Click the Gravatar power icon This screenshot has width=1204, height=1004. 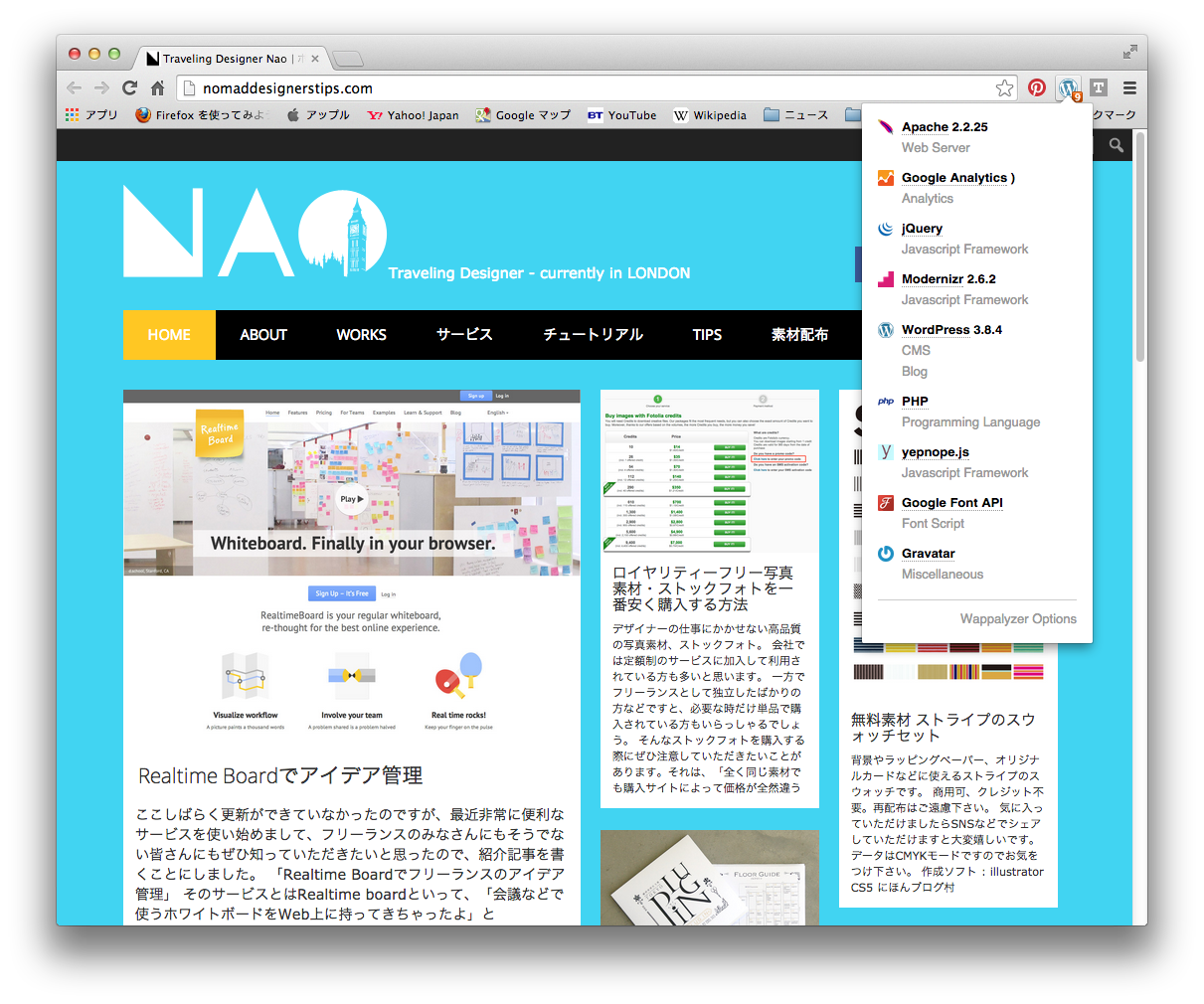click(886, 554)
